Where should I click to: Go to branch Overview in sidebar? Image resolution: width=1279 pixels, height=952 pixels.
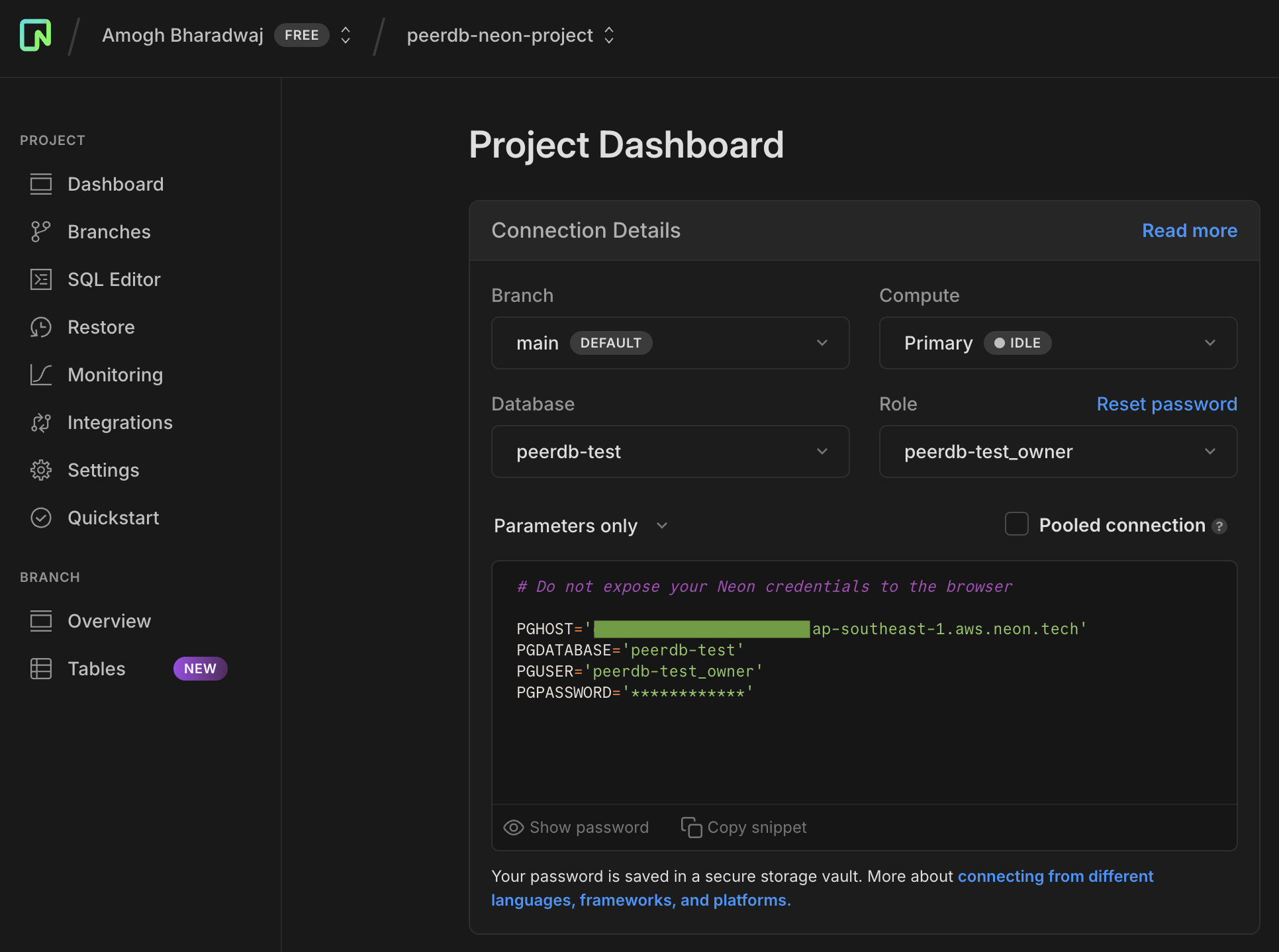(109, 621)
